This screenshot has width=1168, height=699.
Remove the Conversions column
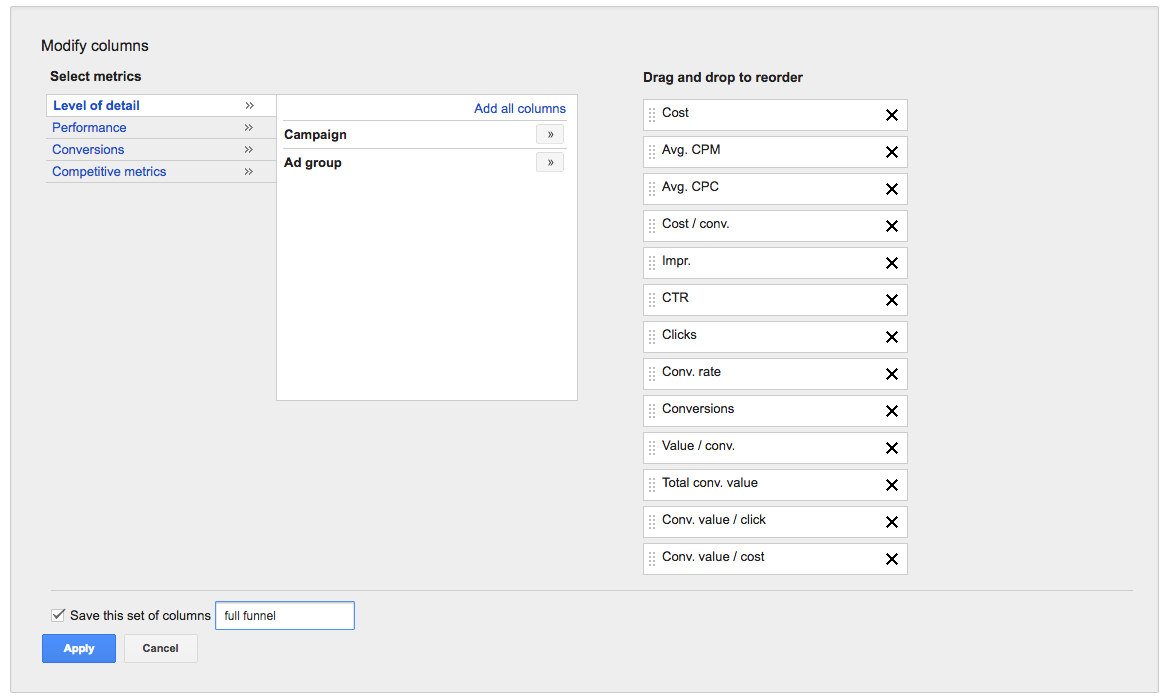click(891, 411)
